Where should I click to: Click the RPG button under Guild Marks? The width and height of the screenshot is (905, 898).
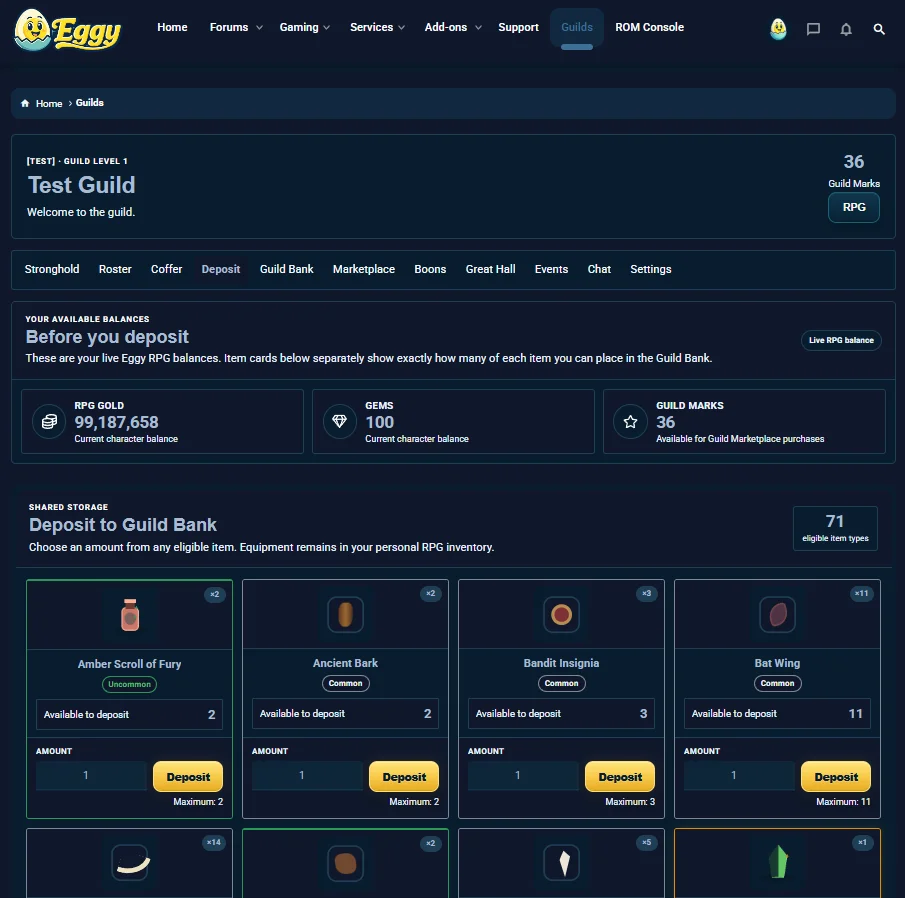point(854,207)
